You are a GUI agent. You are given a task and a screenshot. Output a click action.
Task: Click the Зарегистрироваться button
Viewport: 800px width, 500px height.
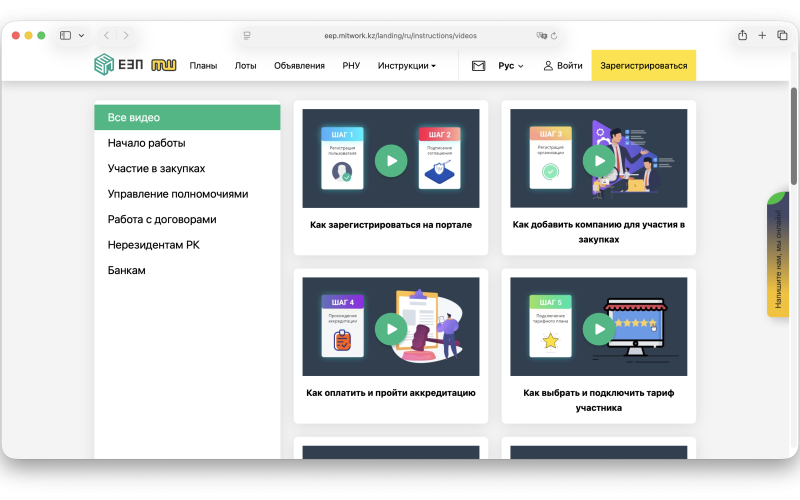tap(643, 65)
